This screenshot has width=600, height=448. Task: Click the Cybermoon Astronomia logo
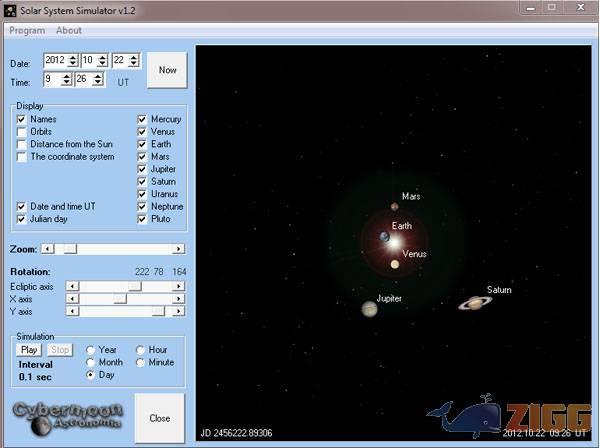pyautogui.click(x=67, y=416)
